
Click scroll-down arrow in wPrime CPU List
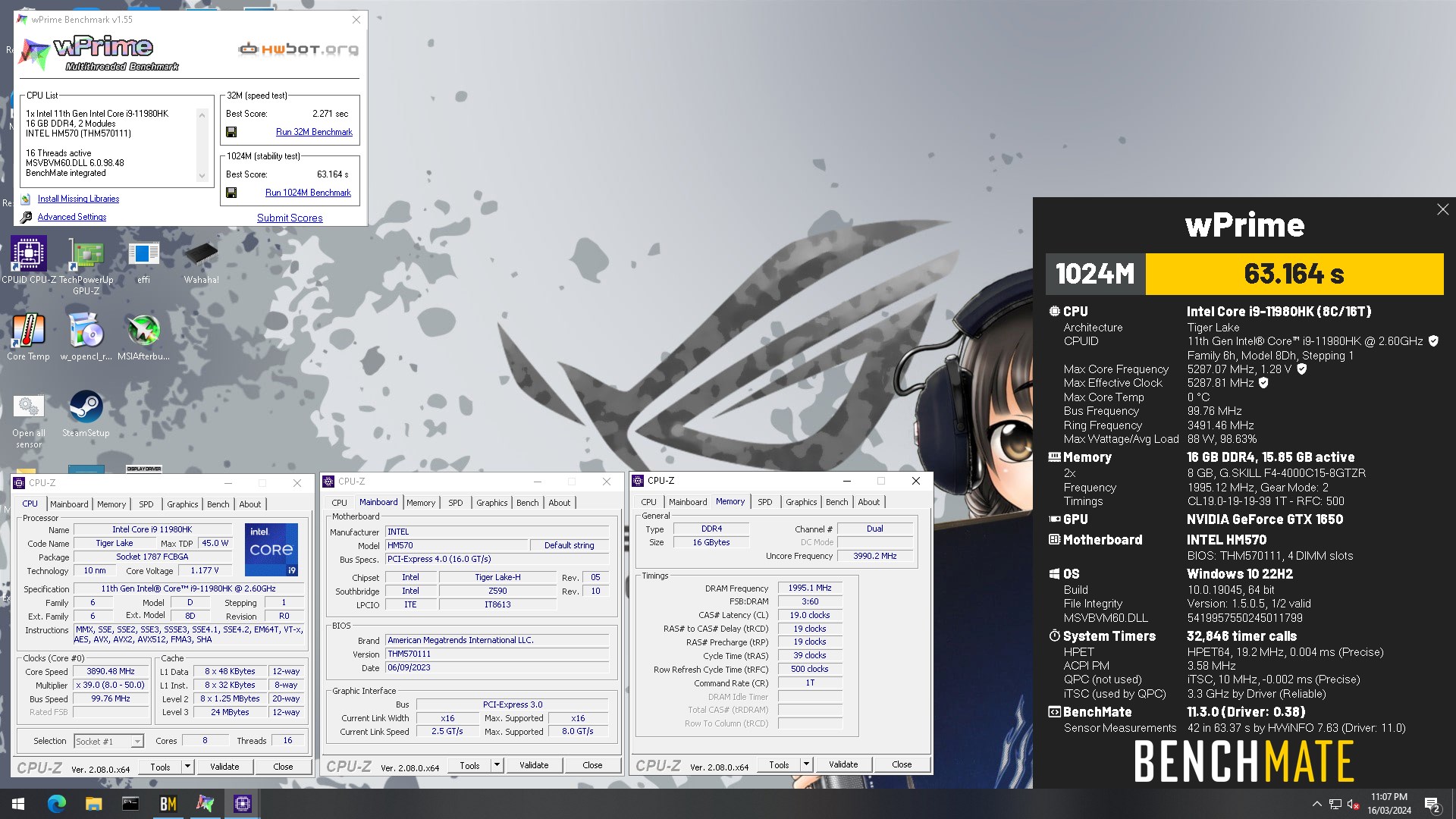tap(202, 176)
